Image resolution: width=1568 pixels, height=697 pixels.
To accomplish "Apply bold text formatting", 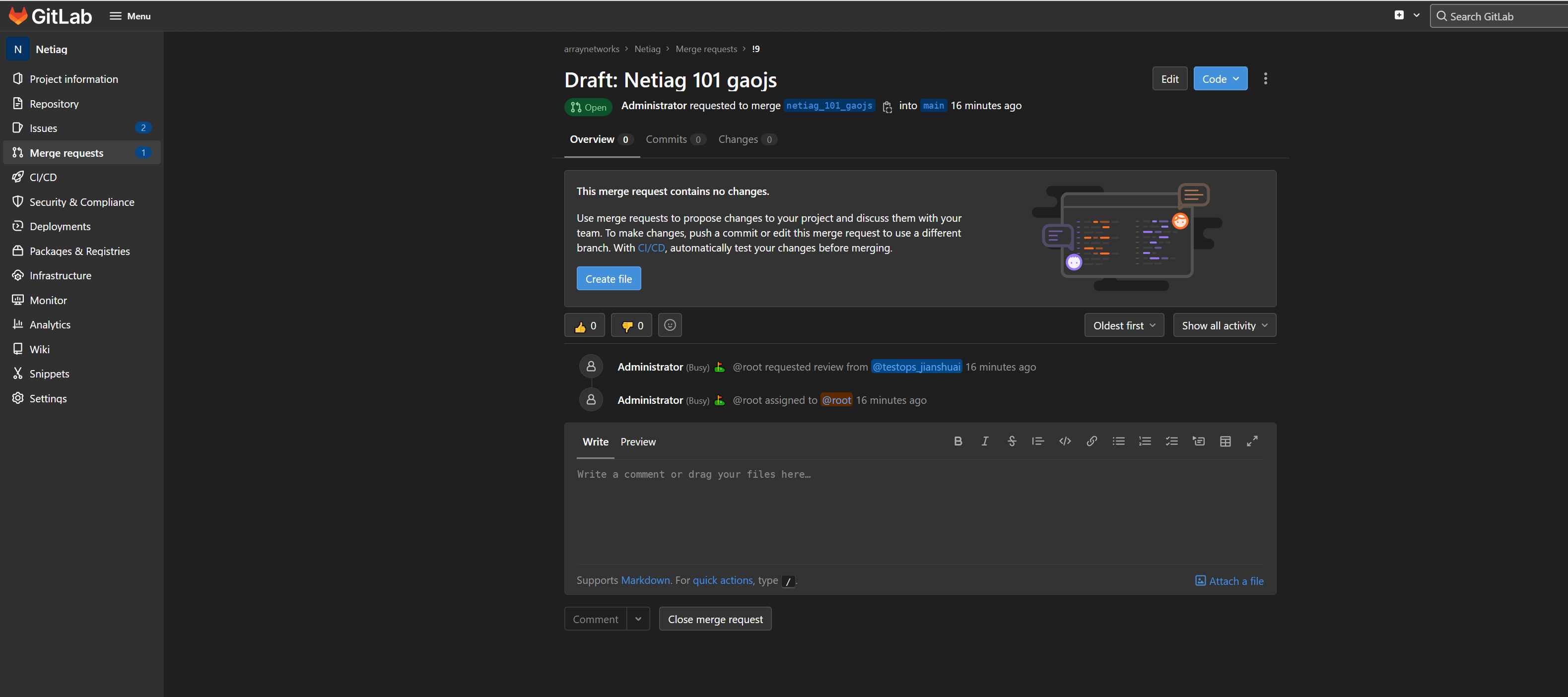I will click(x=957, y=441).
